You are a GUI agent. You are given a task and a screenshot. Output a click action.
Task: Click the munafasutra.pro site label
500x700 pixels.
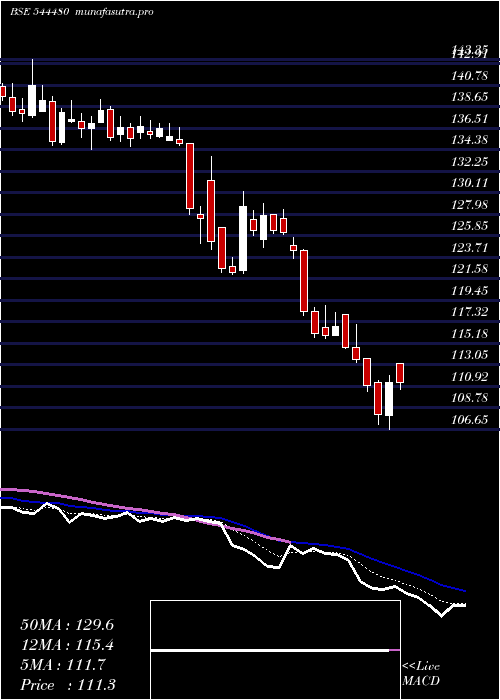point(115,12)
